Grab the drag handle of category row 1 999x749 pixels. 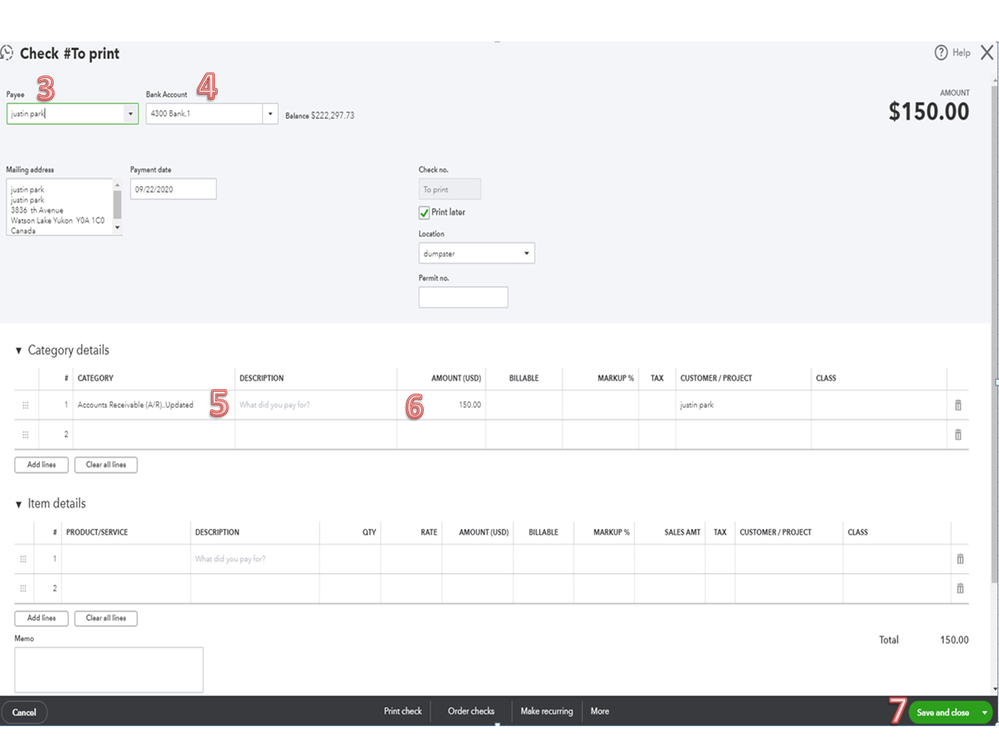tap(25, 405)
